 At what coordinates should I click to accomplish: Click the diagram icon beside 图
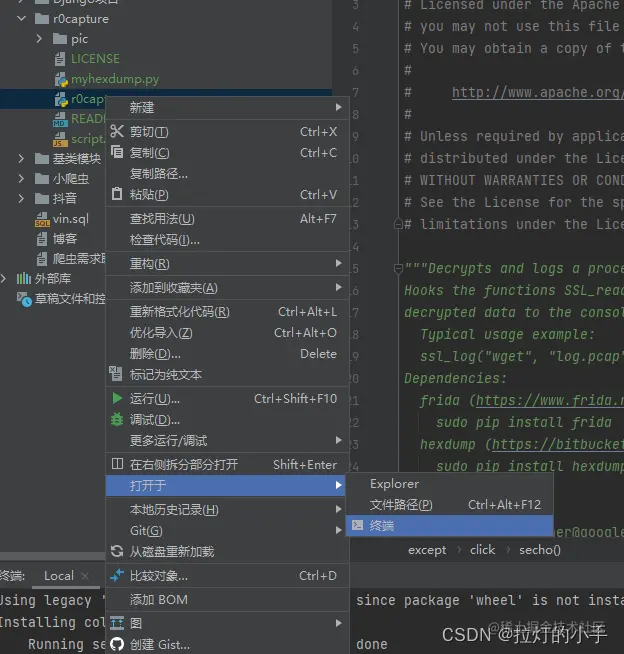point(117,623)
